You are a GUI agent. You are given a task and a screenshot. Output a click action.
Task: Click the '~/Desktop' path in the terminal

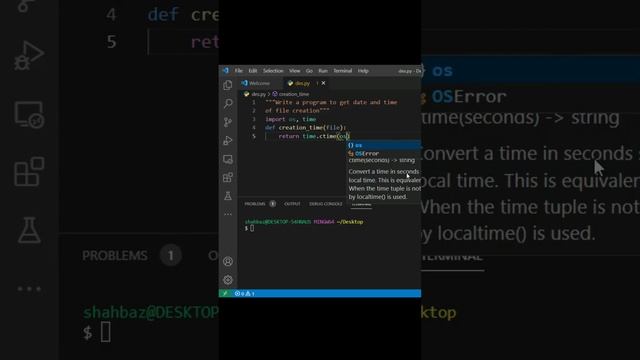click(350, 222)
